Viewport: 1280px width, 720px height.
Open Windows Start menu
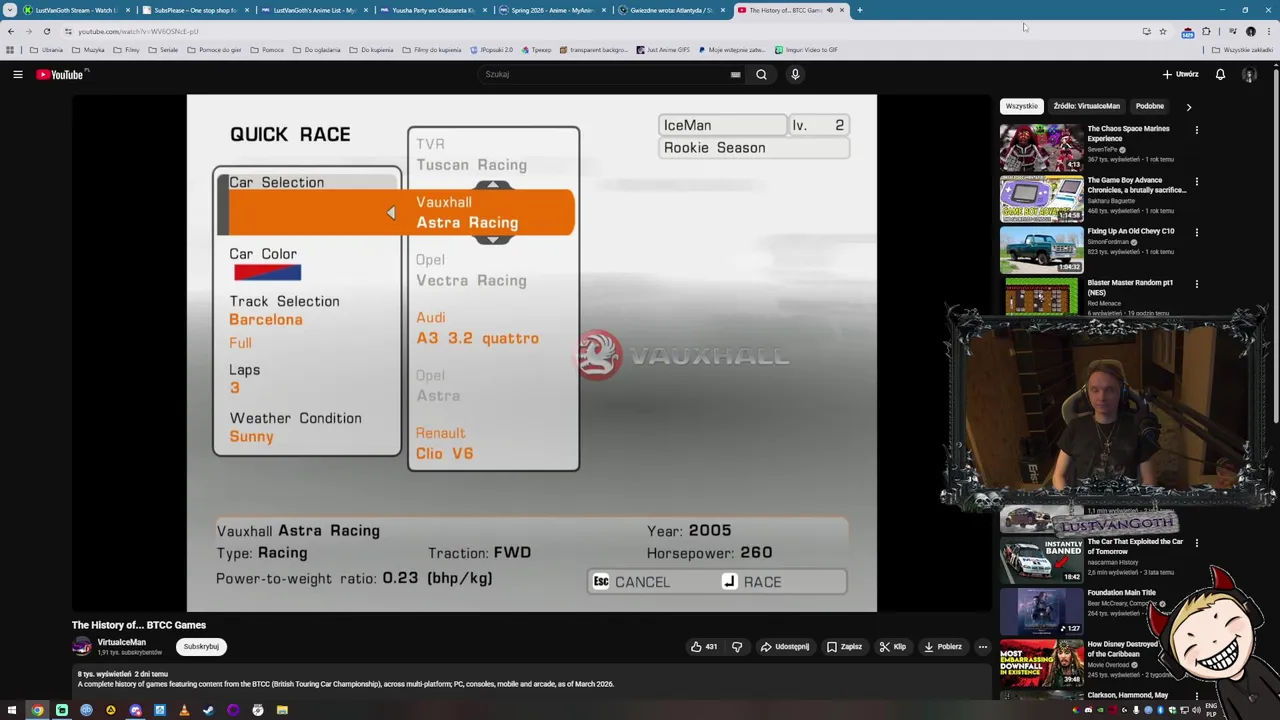(11, 710)
